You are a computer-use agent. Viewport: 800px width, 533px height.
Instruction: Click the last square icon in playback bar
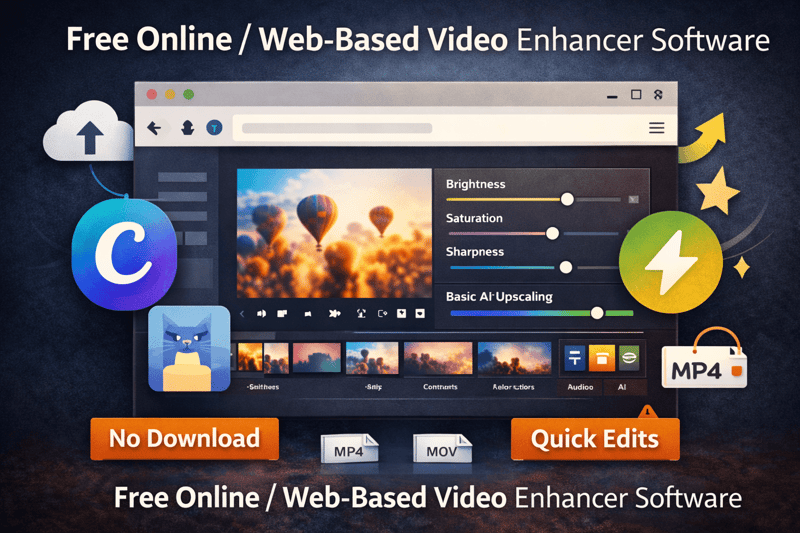pyautogui.click(x=420, y=314)
